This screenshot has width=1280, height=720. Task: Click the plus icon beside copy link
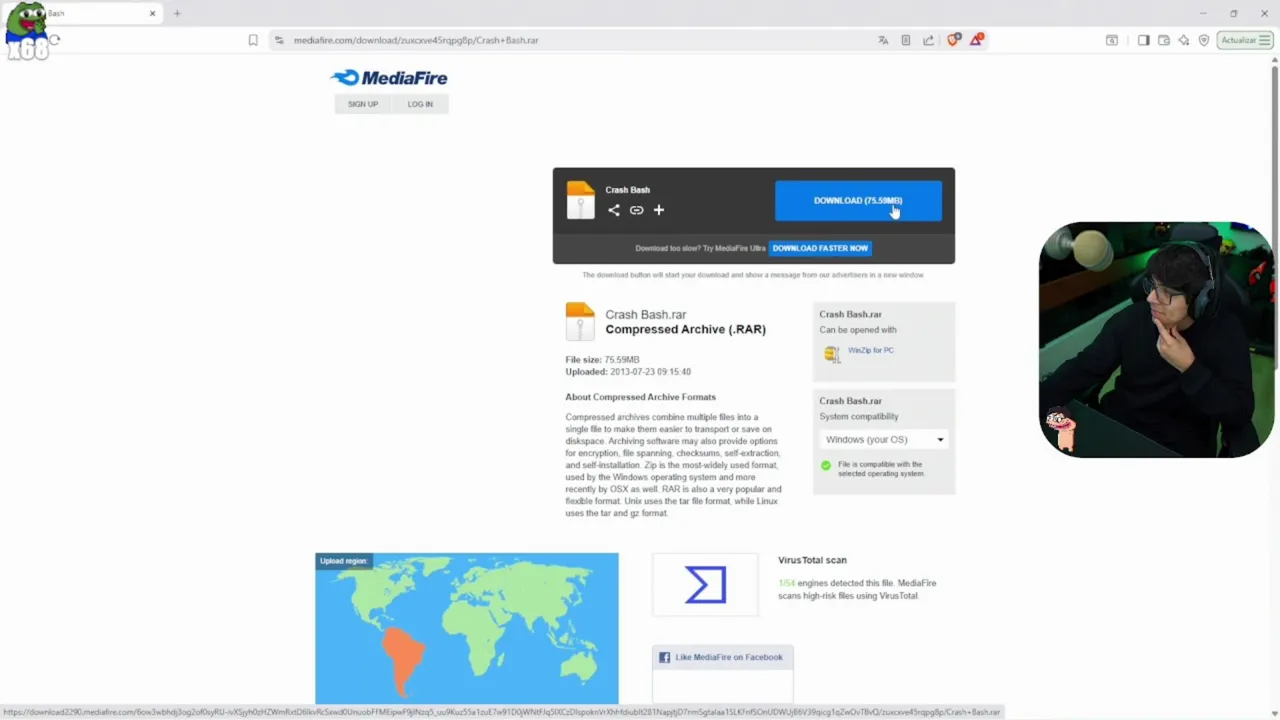[x=659, y=210]
